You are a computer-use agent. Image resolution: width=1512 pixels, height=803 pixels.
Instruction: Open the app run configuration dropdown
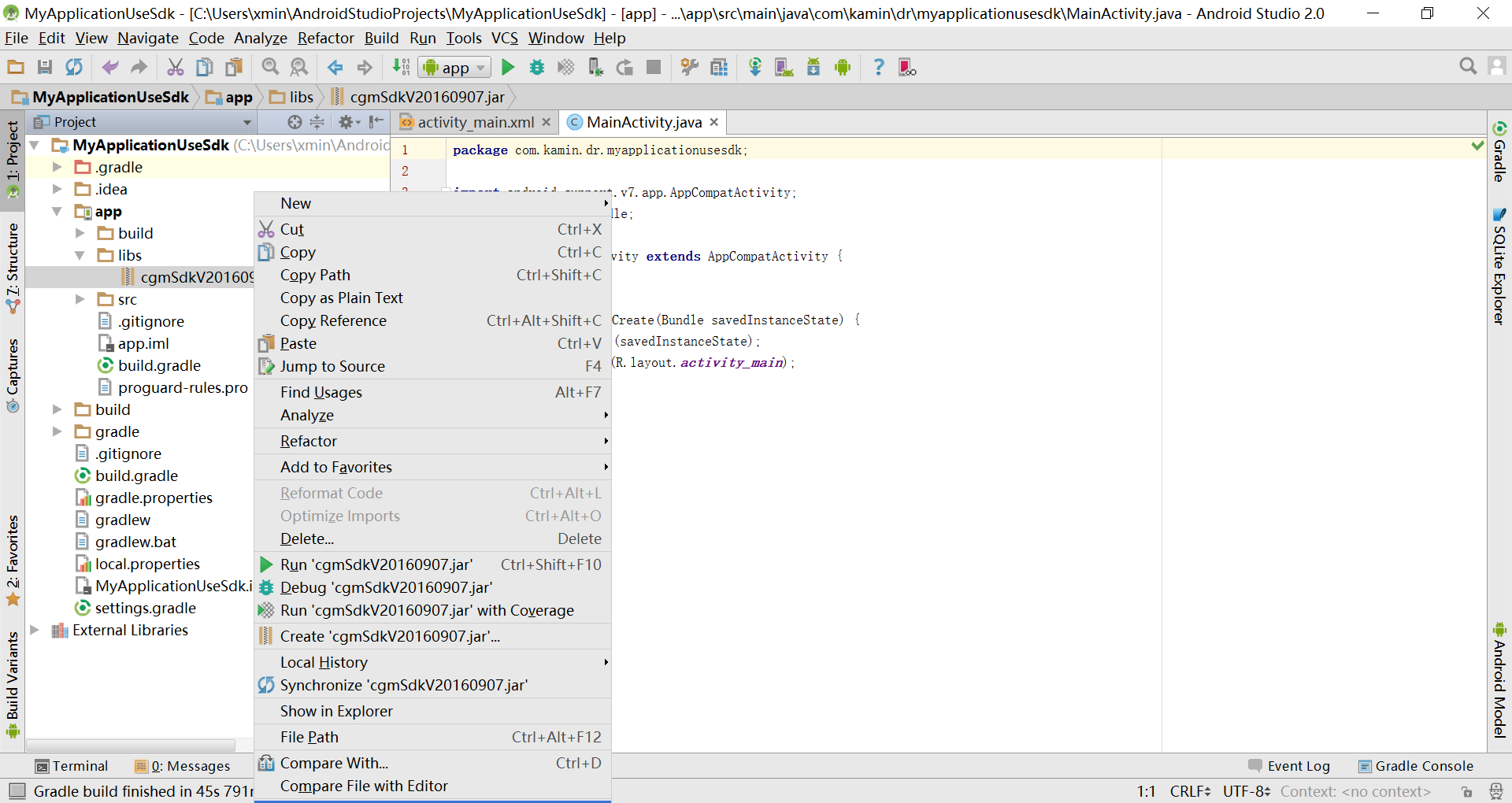coord(455,68)
